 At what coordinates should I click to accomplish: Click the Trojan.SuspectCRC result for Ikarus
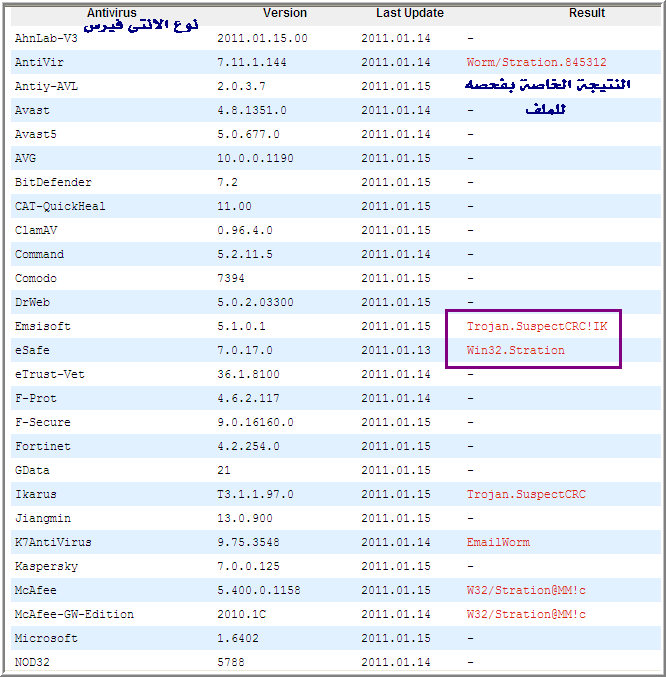pos(526,494)
